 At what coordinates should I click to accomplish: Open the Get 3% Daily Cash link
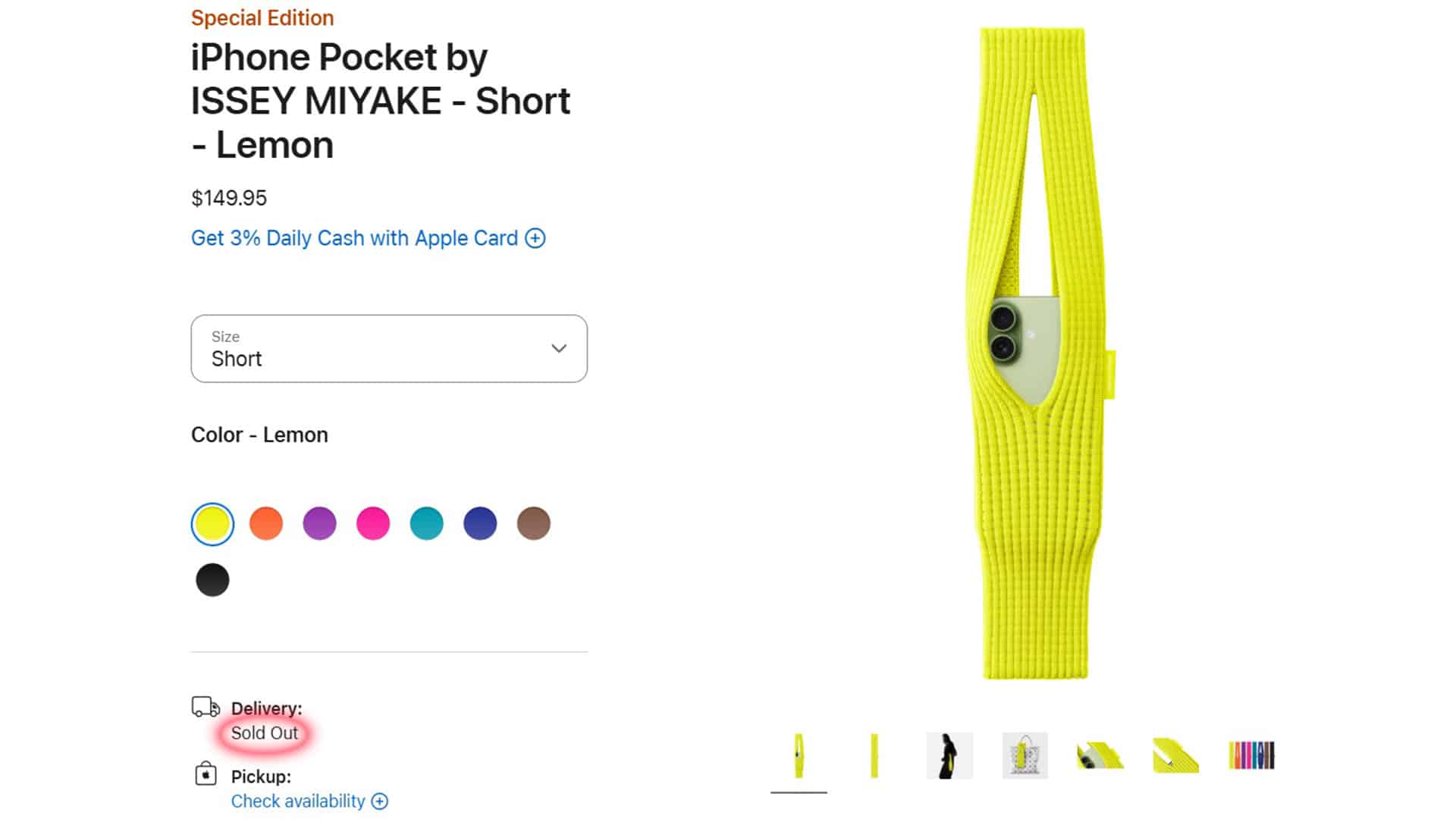(x=354, y=238)
